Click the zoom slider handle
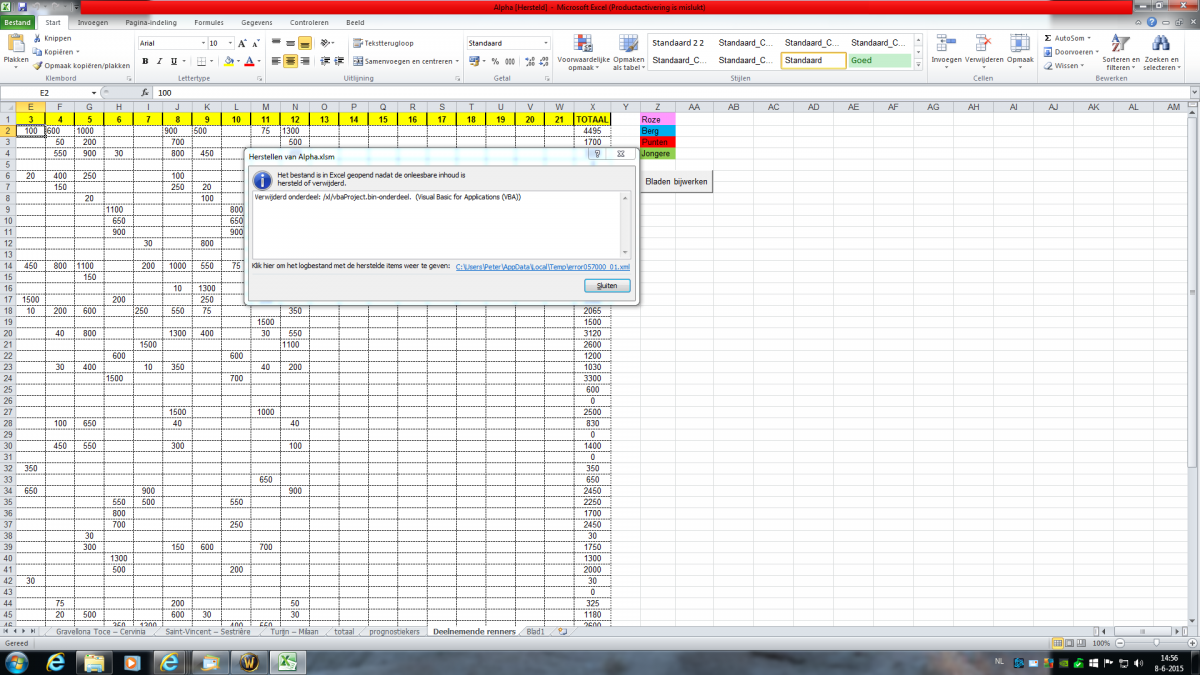The height and width of the screenshot is (675, 1200). 1156,643
